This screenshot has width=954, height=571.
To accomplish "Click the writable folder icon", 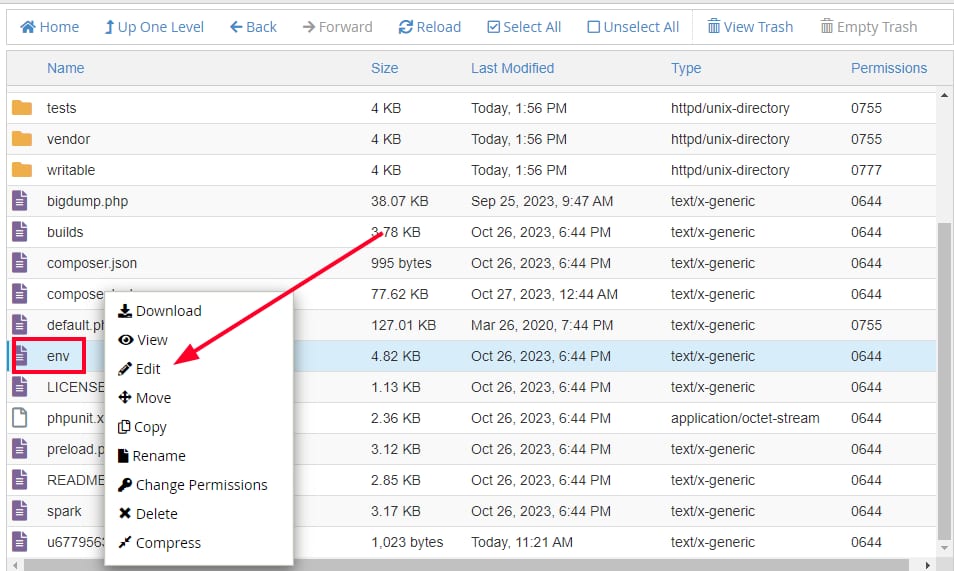I will (x=22, y=170).
